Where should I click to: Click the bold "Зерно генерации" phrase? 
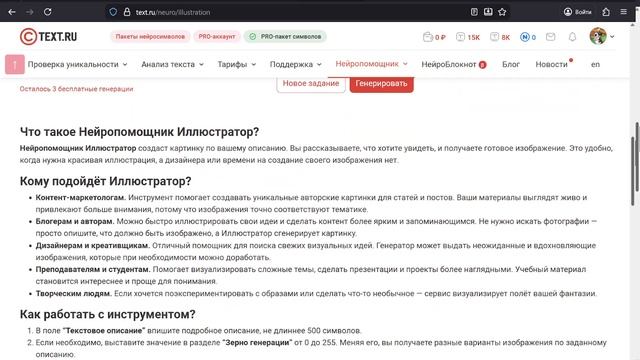click(257, 342)
